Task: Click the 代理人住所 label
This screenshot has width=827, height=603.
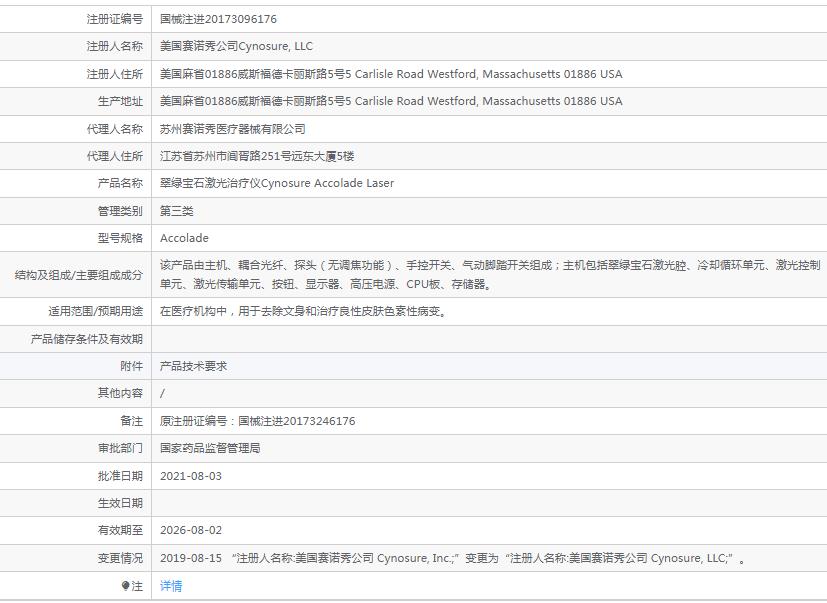Action: [114, 156]
